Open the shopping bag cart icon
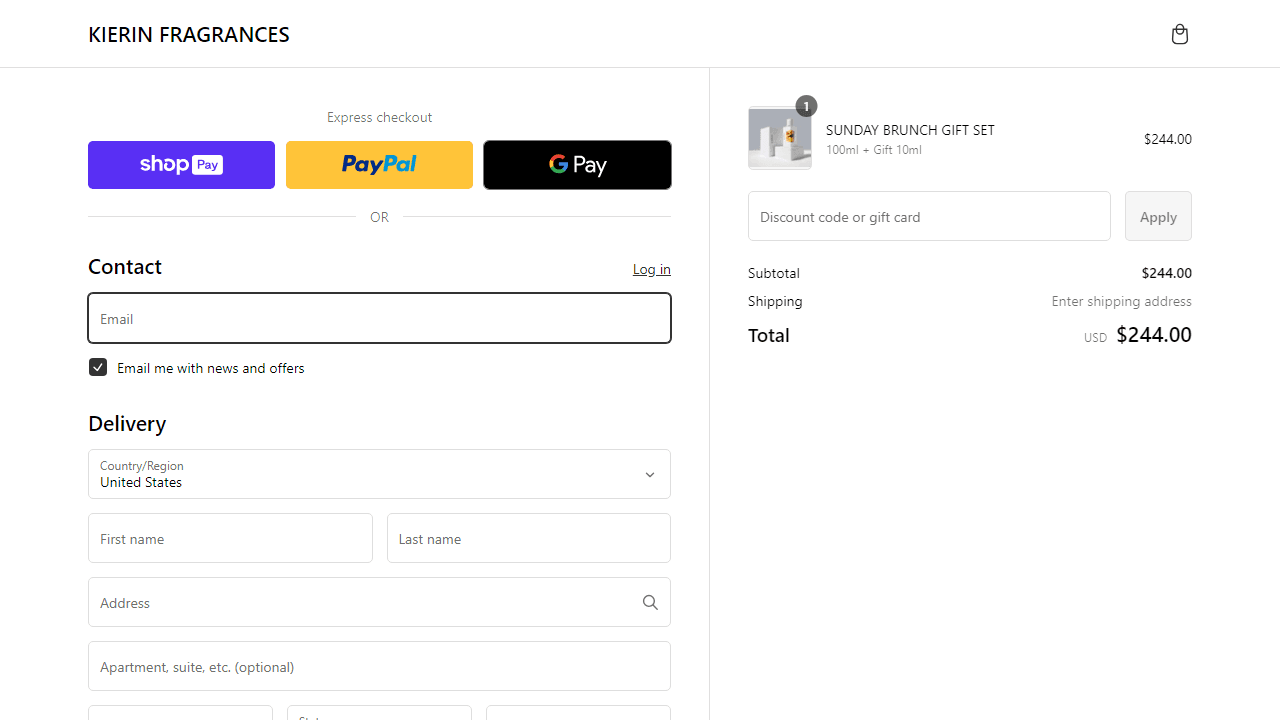Viewport: 1280px width, 720px height. pyautogui.click(x=1180, y=35)
